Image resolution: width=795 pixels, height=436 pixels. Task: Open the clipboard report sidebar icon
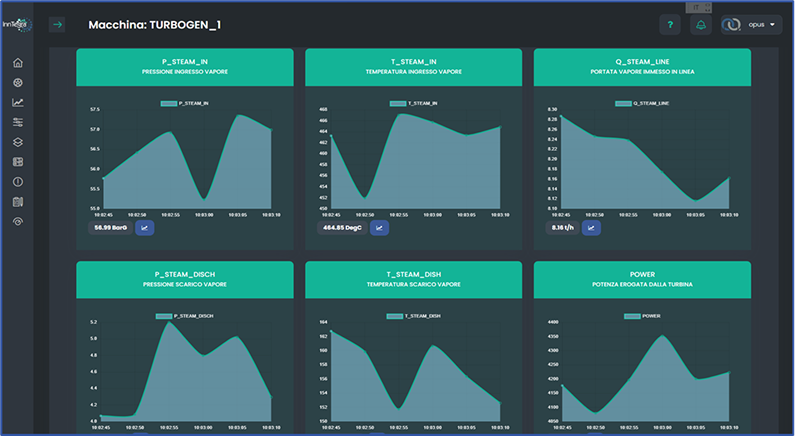(18, 202)
